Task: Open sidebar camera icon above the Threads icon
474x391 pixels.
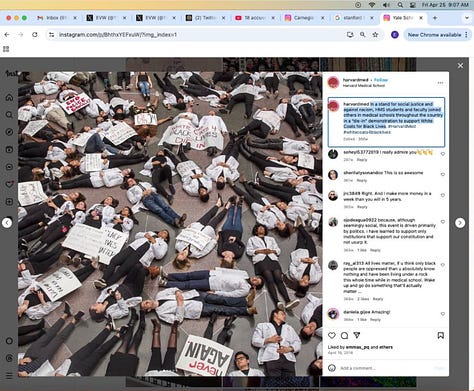Action: 9,341
